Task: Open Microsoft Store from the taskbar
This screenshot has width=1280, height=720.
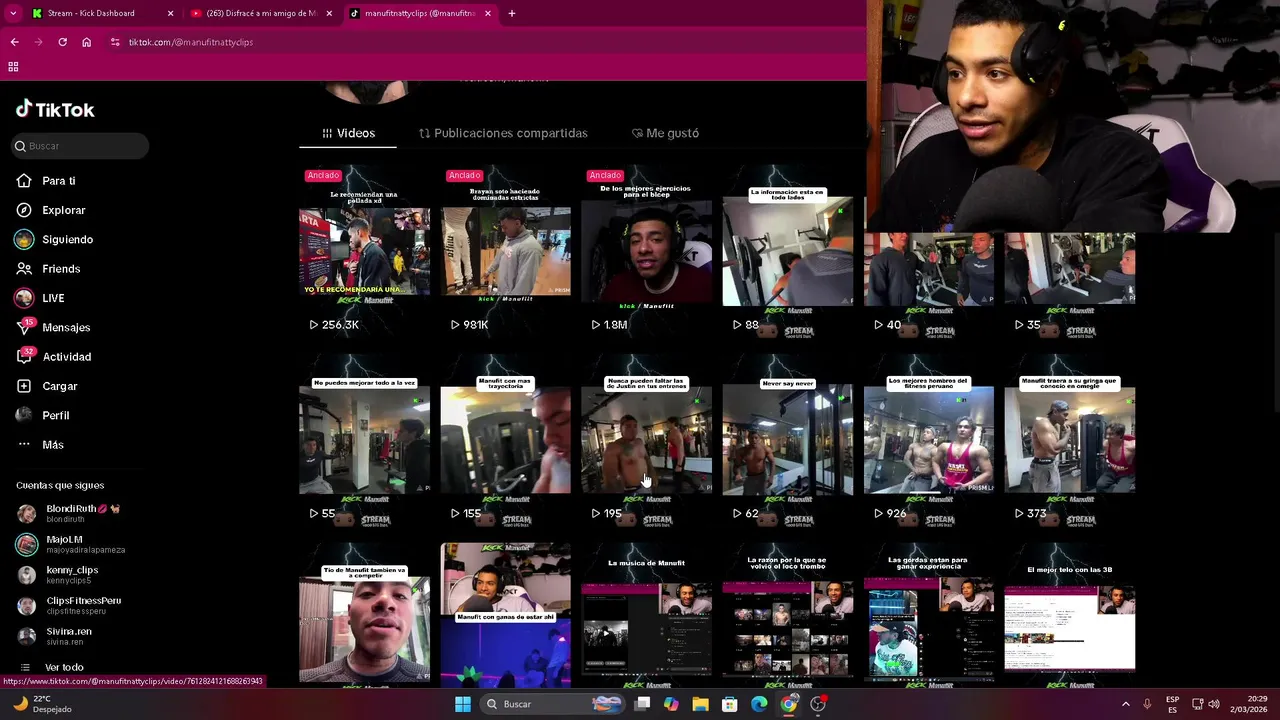Action: 730,704
